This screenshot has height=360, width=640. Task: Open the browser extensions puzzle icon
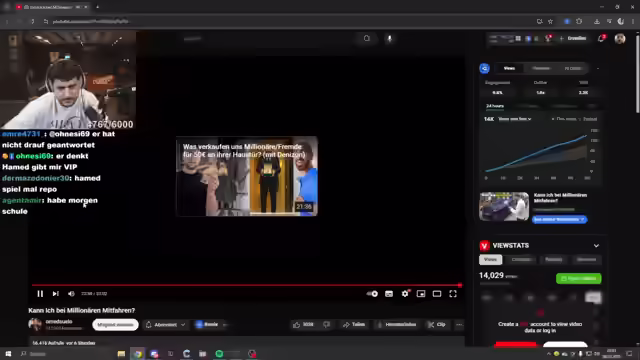579,21
